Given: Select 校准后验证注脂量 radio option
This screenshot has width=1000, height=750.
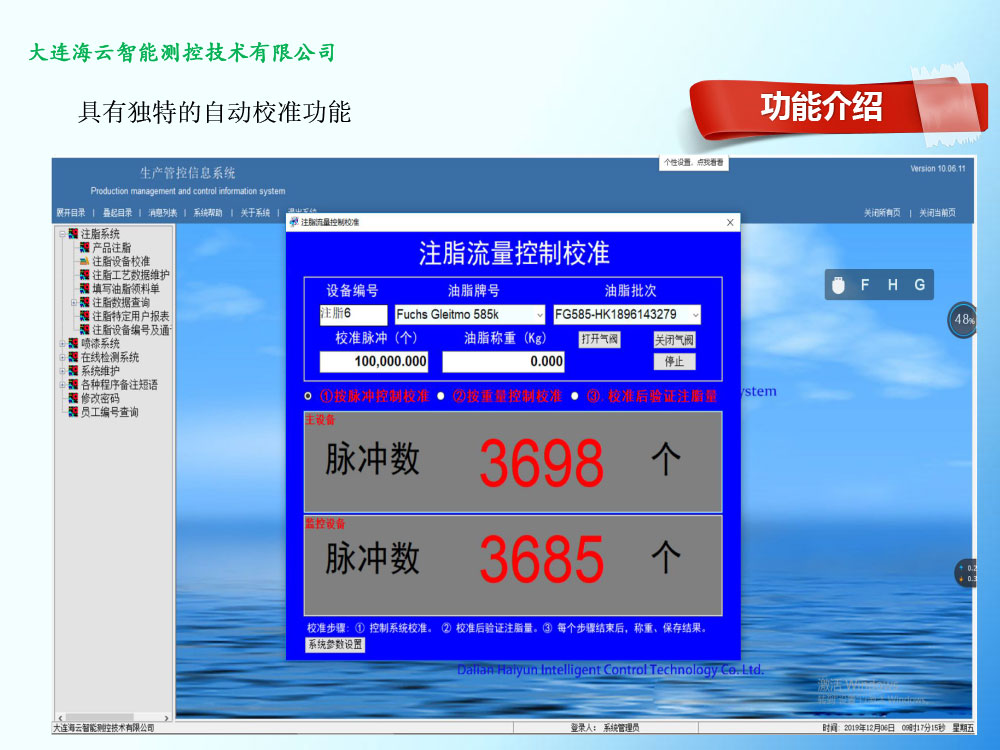Looking at the screenshot, I should 575,396.
